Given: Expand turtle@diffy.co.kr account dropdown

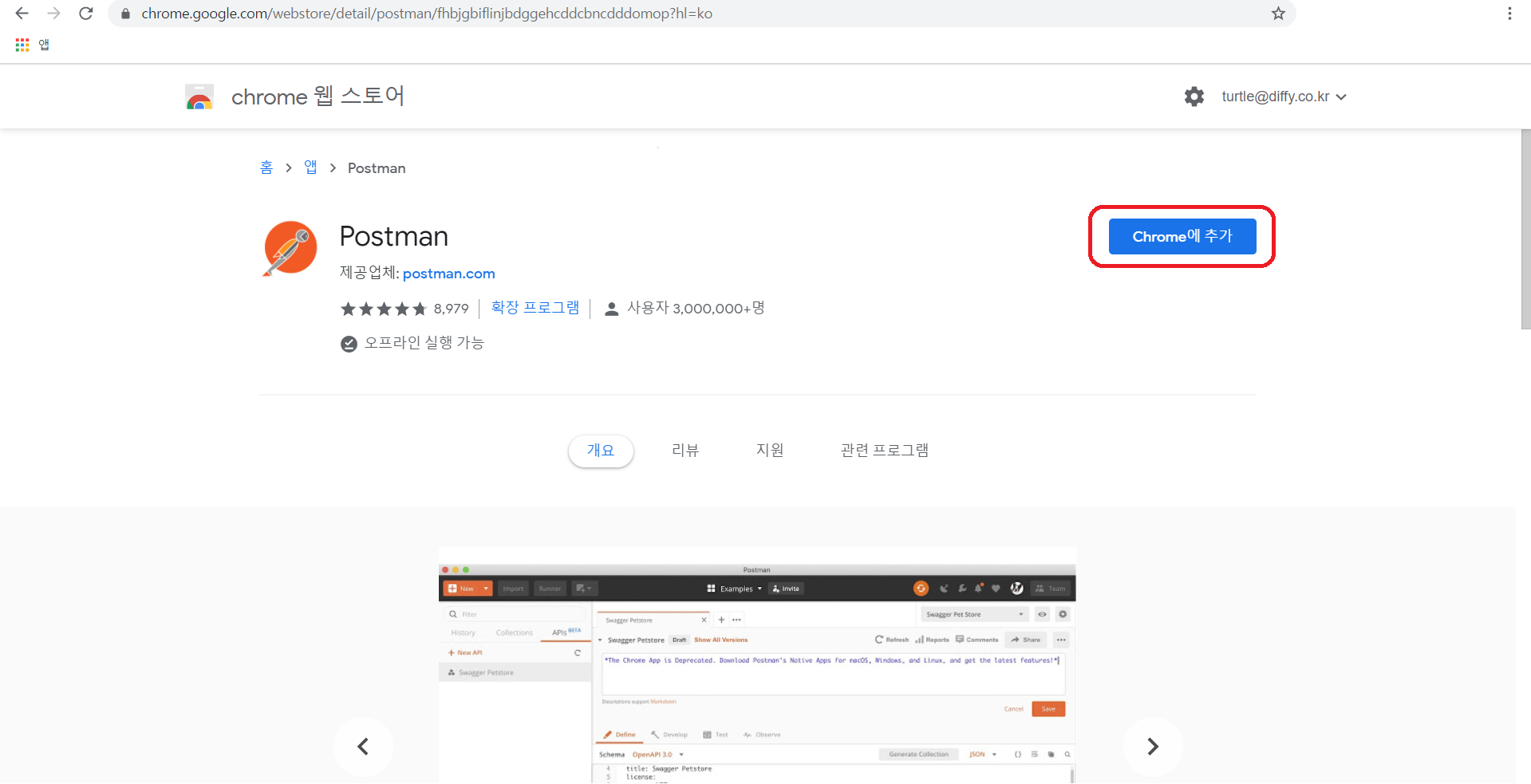Looking at the screenshot, I should (x=1284, y=97).
